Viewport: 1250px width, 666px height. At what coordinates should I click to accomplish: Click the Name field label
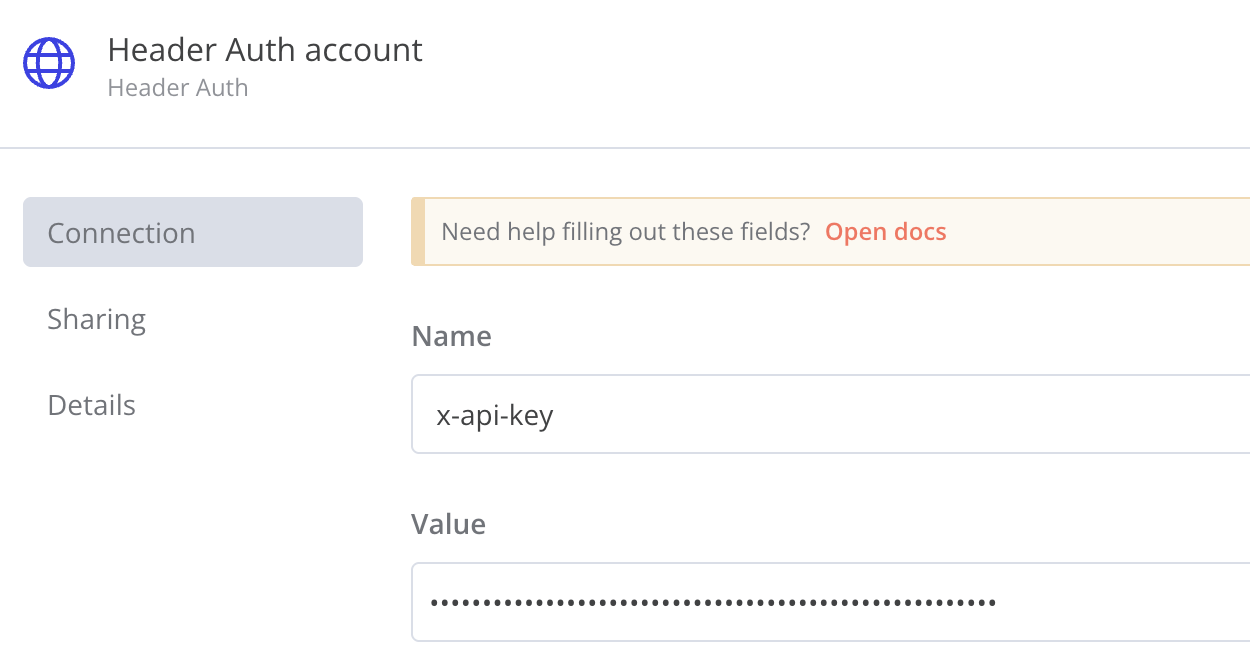coord(451,336)
